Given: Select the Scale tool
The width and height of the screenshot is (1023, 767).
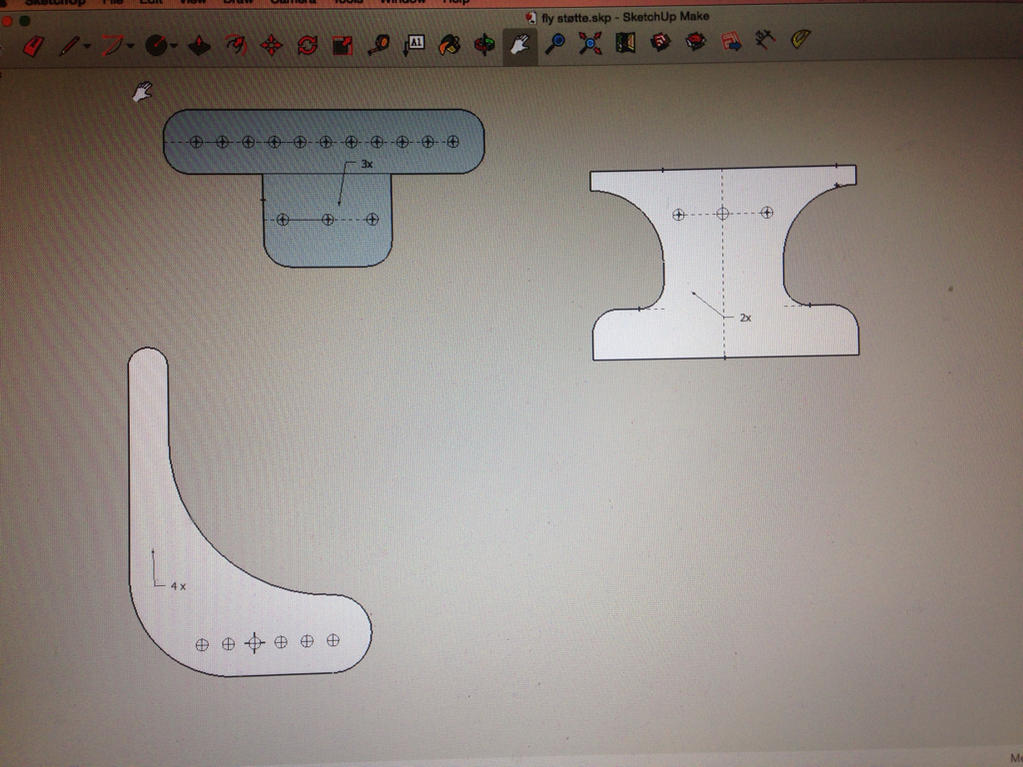Looking at the screenshot, I should click(342, 45).
